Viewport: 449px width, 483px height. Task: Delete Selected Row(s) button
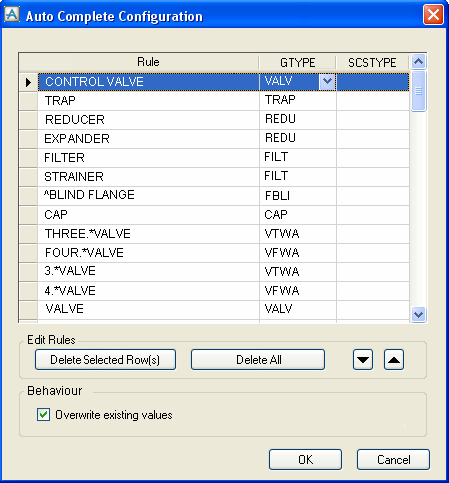(x=105, y=360)
